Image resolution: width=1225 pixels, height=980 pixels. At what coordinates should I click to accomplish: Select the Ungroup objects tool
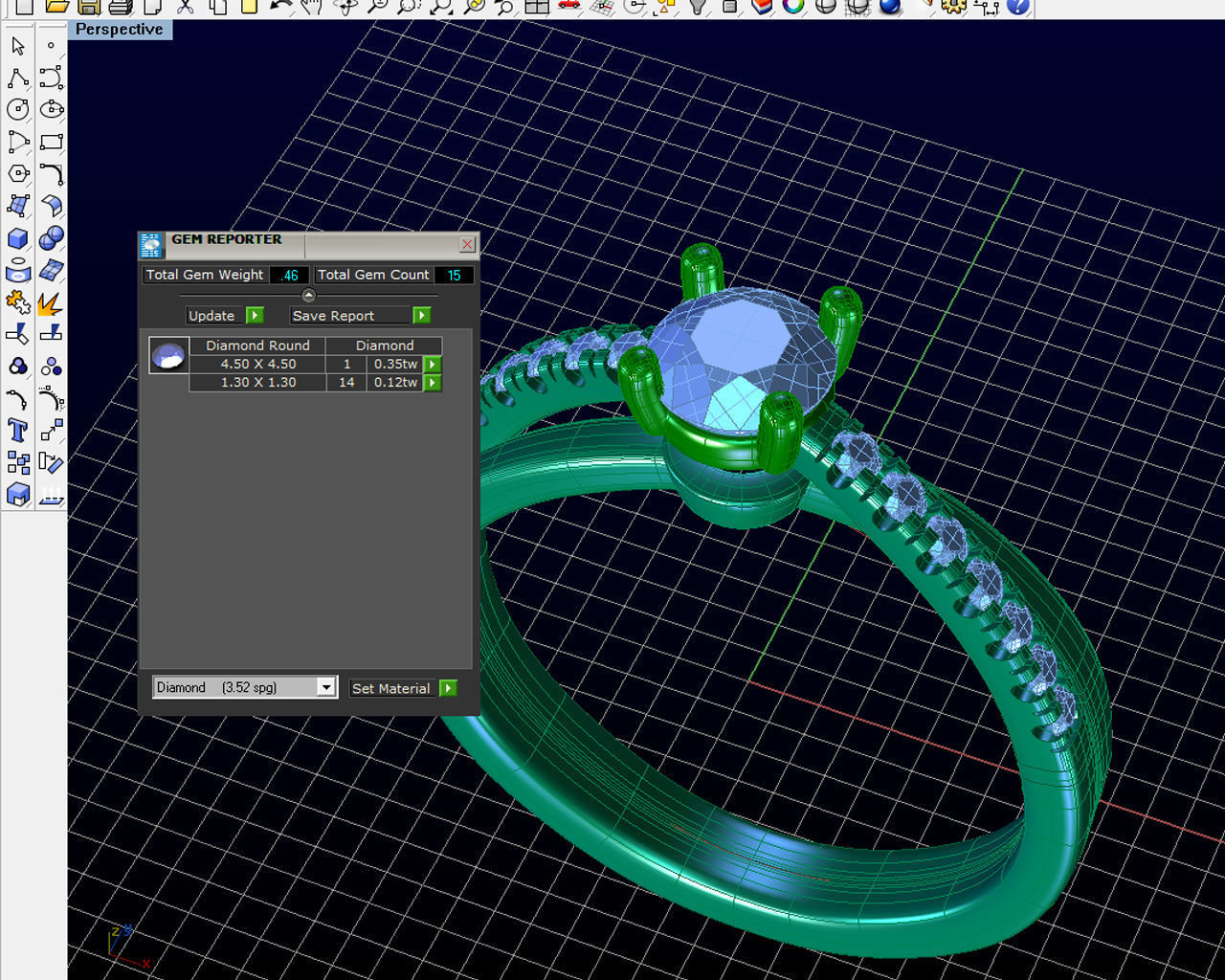click(x=52, y=367)
